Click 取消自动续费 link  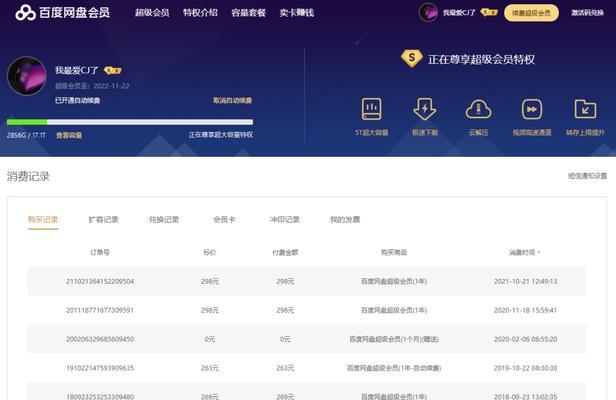pyautogui.click(x=233, y=101)
